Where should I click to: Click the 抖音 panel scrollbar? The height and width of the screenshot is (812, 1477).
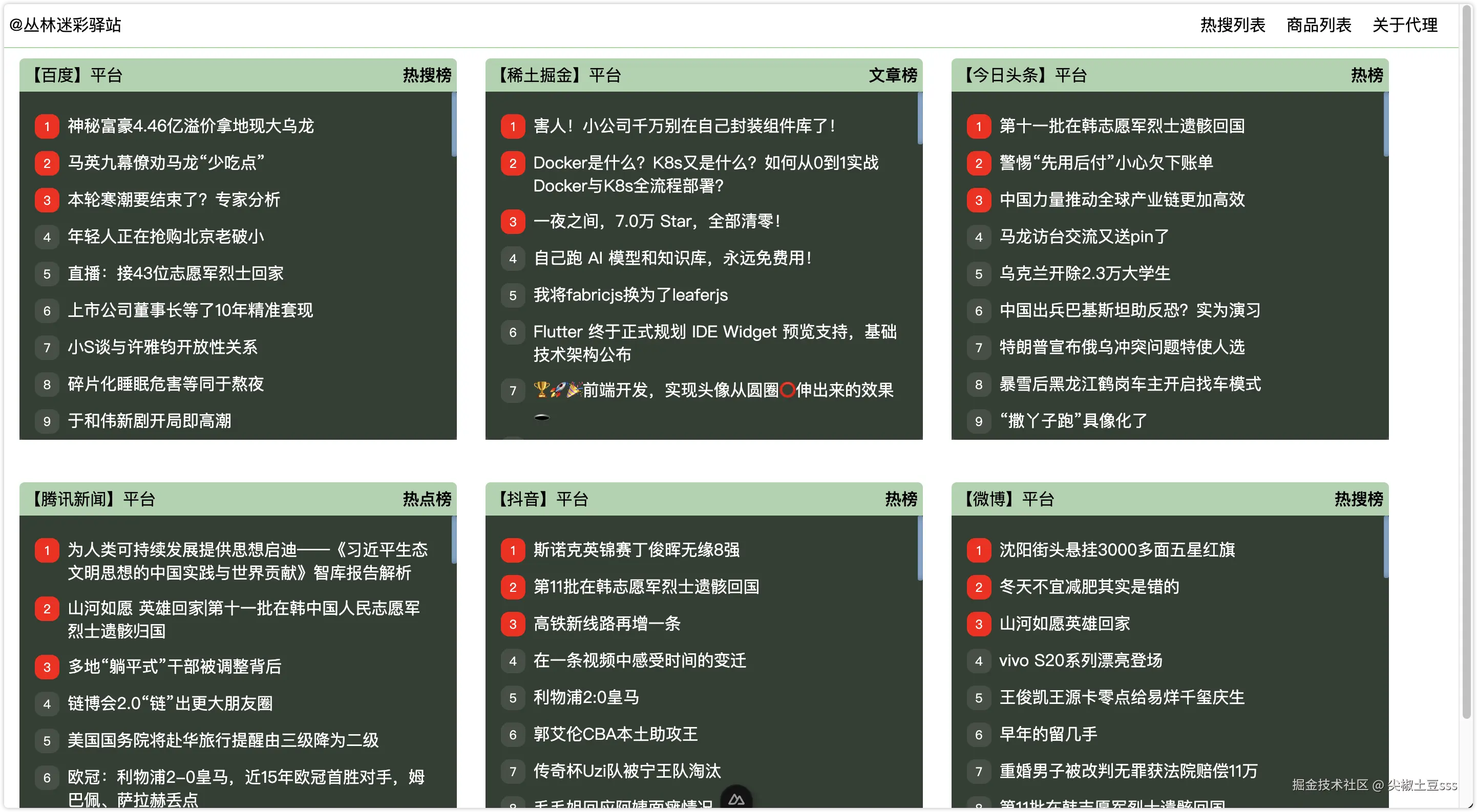click(920, 548)
